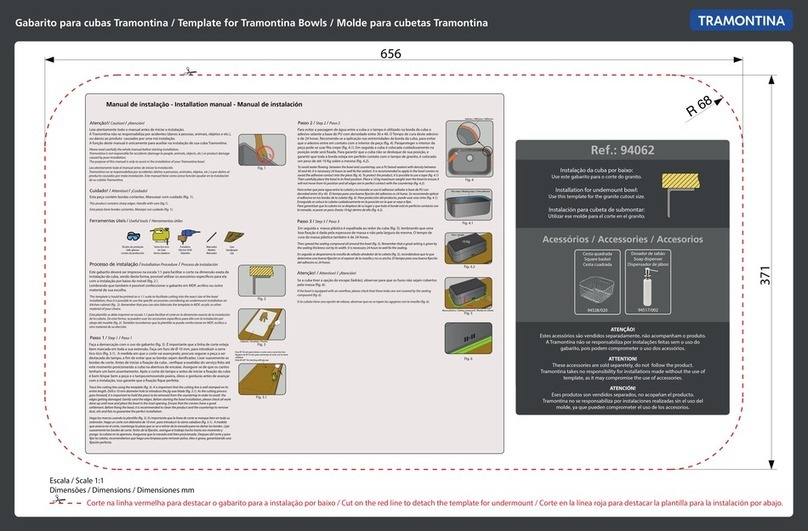The height and width of the screenshot is (531, 808).
Task: Click the marker pencil tool icon
Action: (x=211, y=237)
